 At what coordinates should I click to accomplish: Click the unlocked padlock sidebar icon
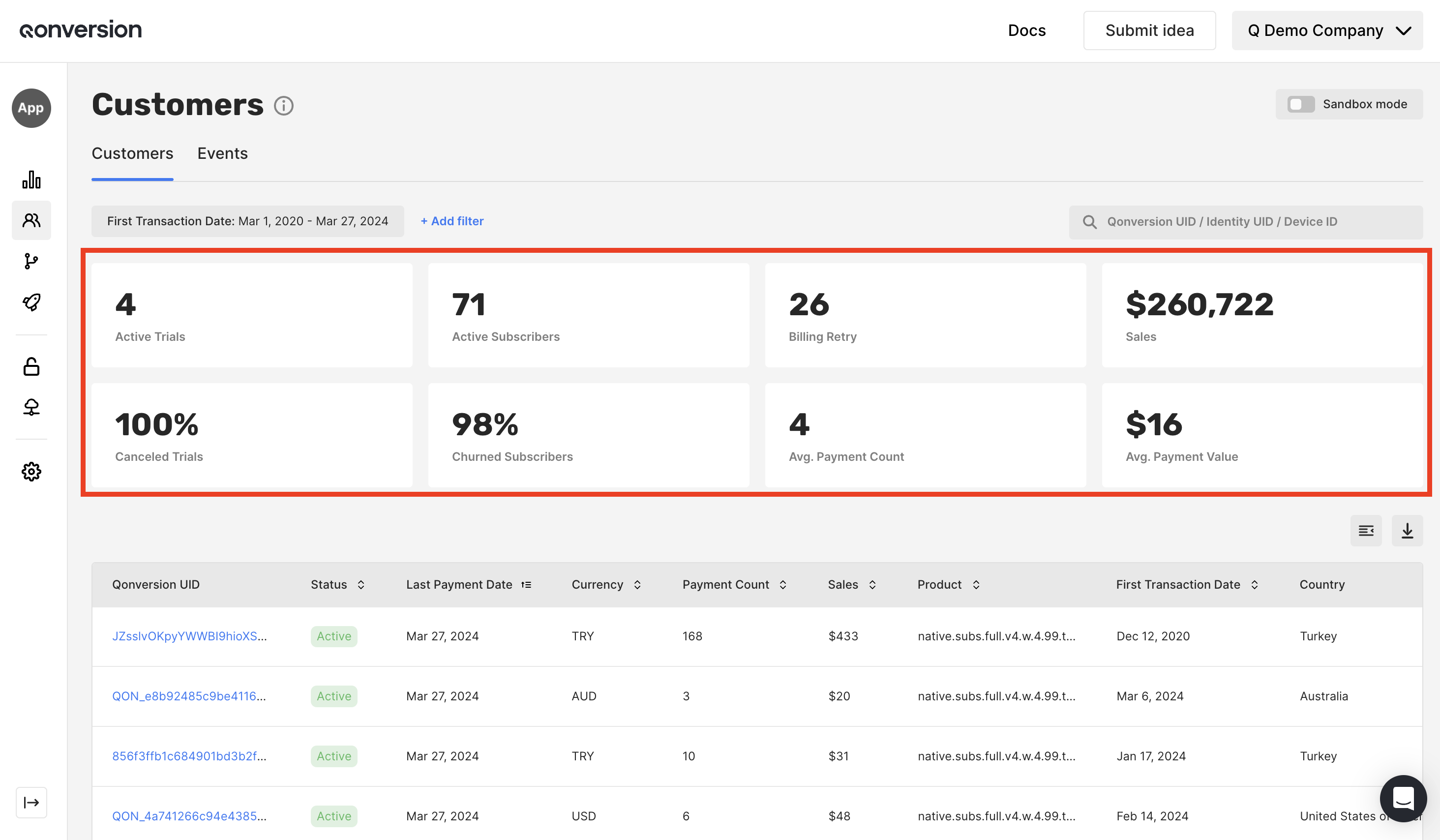(31, 366)
